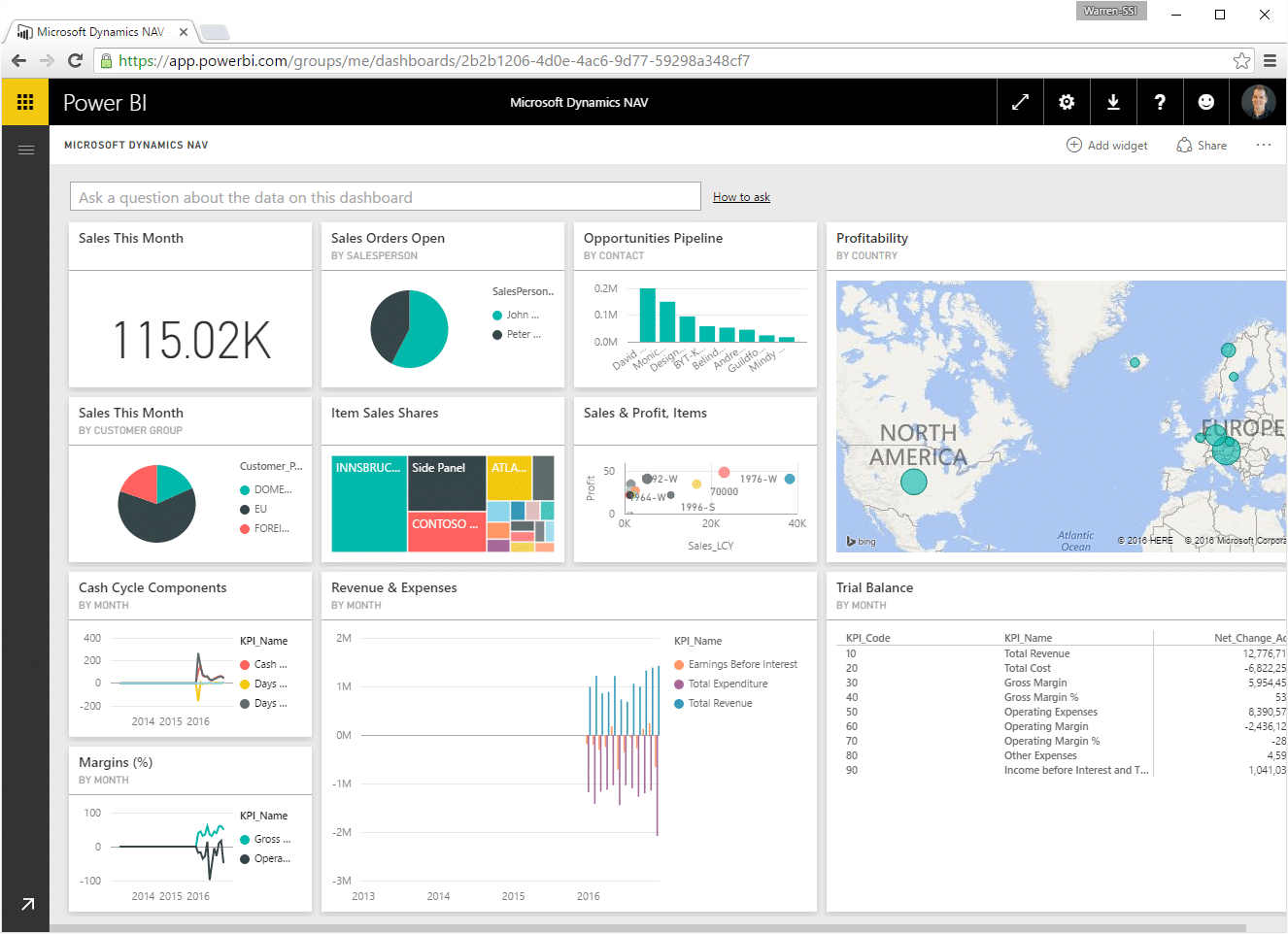This screenshot has height=934, width=1288.
Task: Enter full screen mode icon
Action: point(1020,102)
